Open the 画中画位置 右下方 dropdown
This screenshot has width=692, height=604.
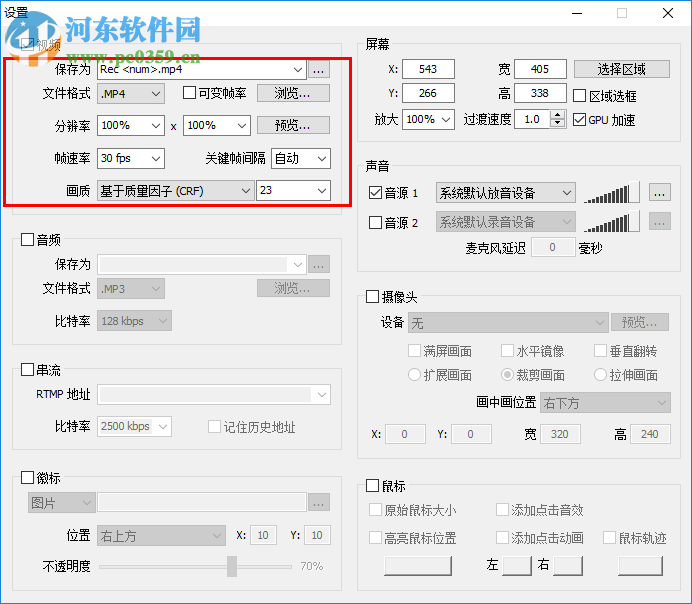605,403
